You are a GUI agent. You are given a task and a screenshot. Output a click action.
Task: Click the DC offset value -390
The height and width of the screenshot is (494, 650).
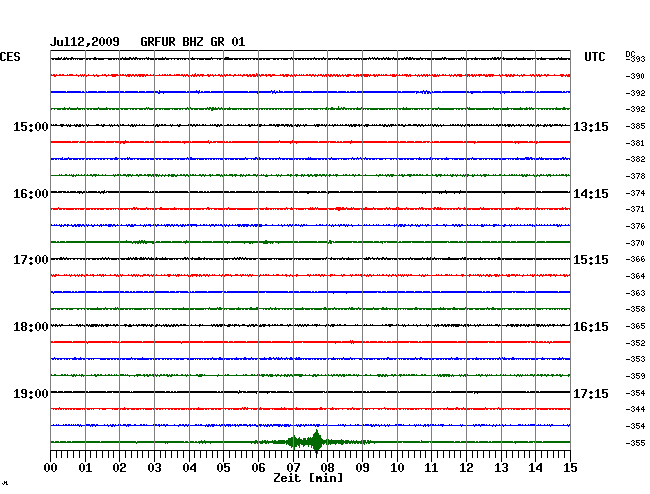[x=635, y=76]
